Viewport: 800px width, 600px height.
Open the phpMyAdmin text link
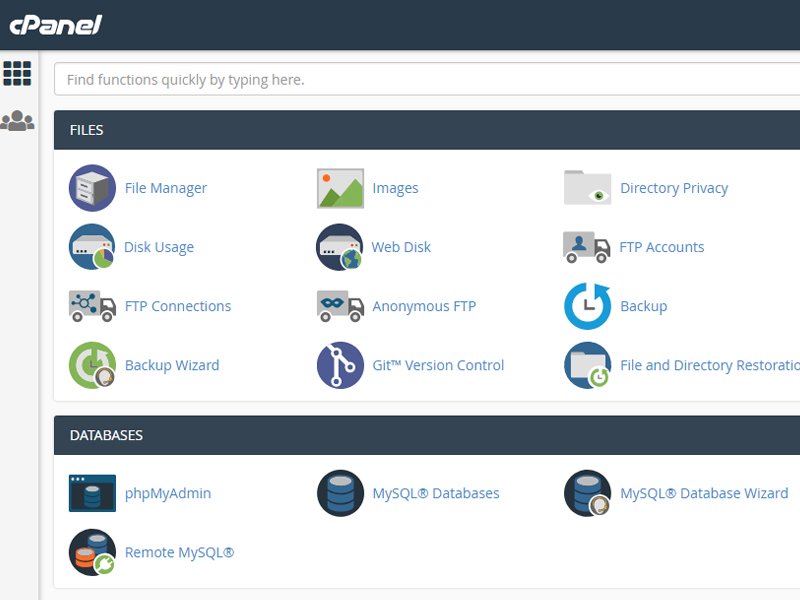point(168,494)
